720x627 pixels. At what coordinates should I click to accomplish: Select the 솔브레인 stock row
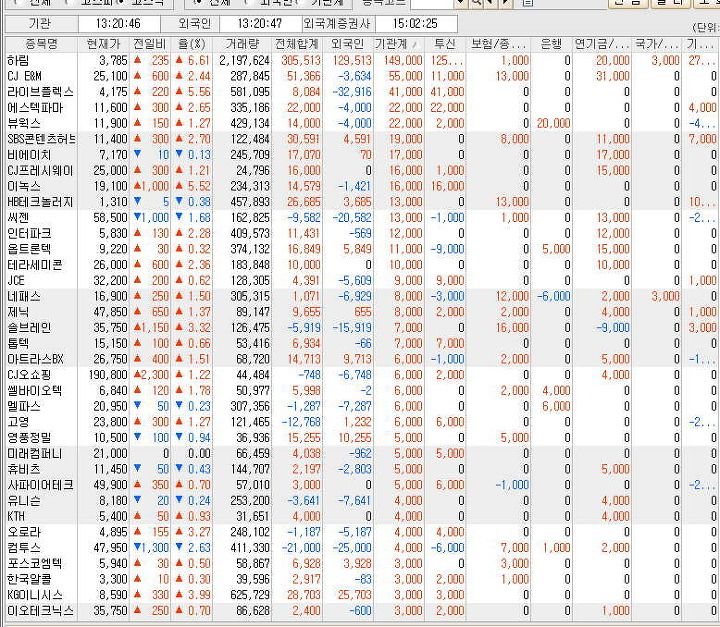(x=363, y=328)
